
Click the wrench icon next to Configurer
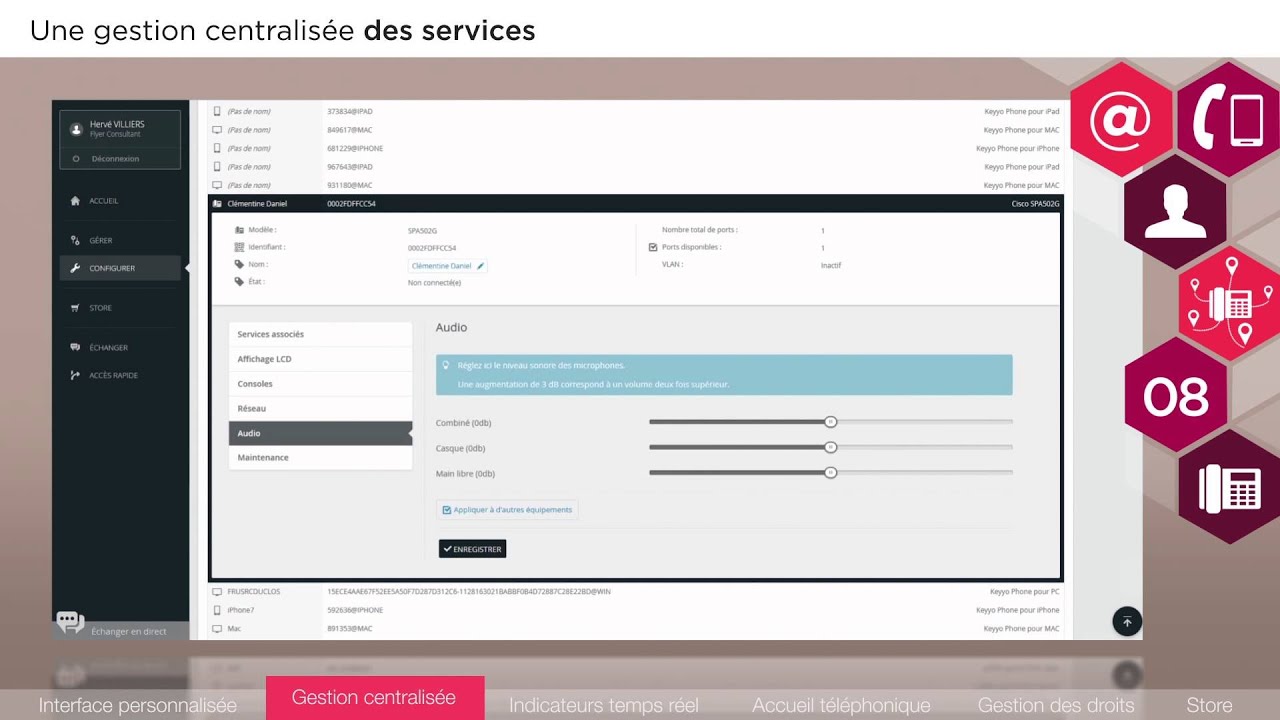point(75,268)
